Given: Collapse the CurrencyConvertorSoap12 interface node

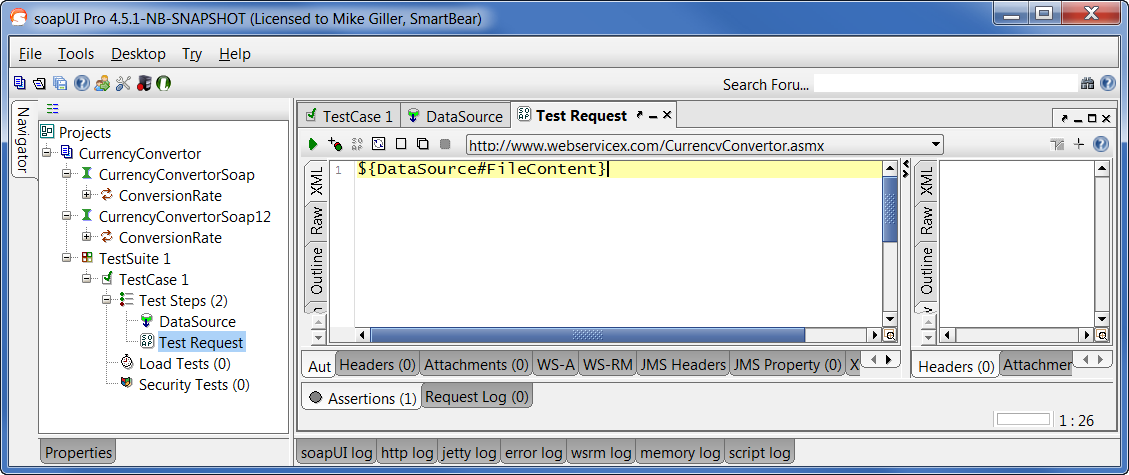Looking at the screenshot, I should [67, 215].
